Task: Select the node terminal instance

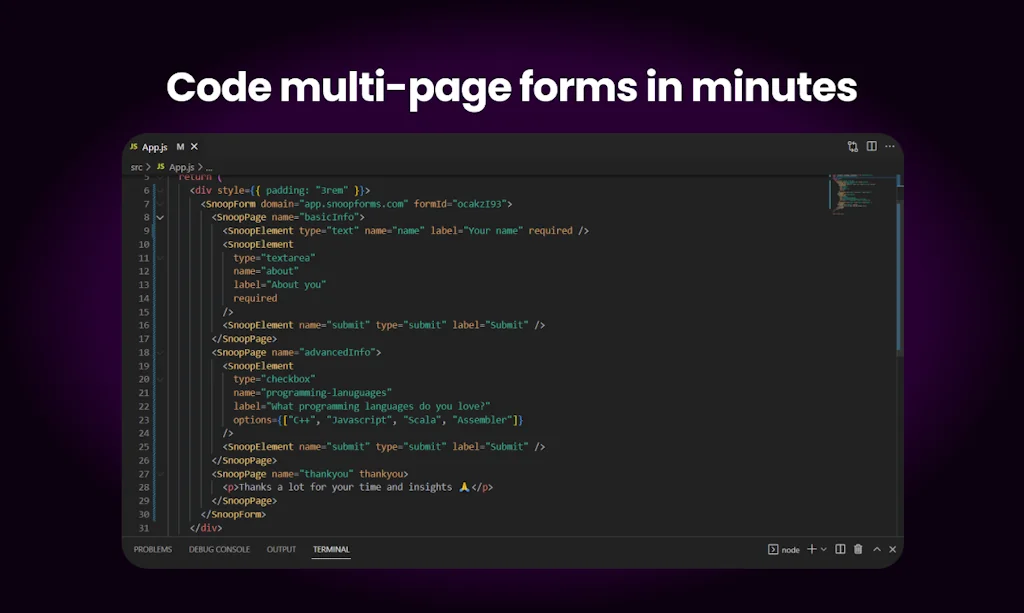Action: pyautogui.click(x=784, y=549)
